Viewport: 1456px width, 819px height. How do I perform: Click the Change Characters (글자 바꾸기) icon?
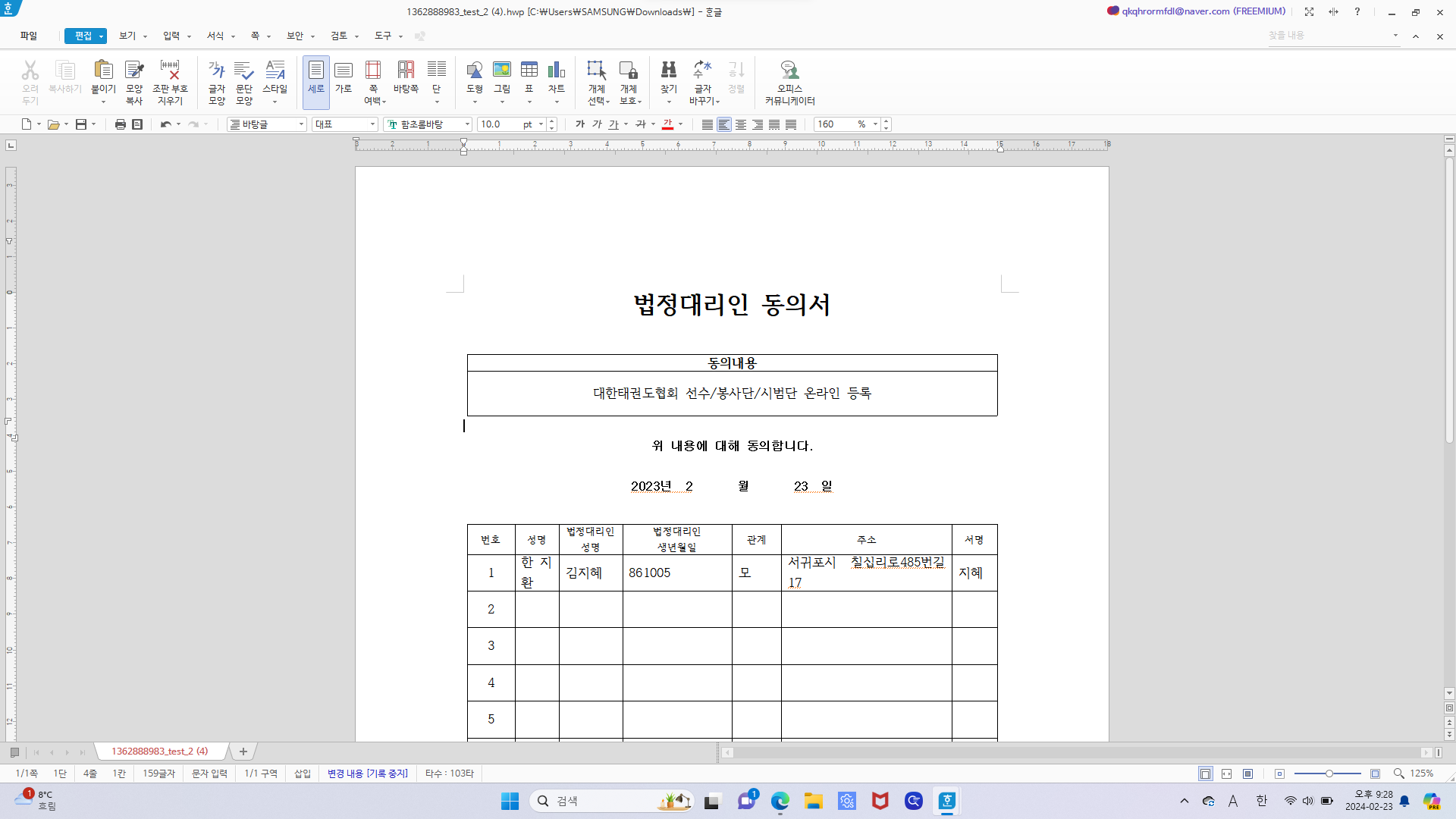pyautogui.click(x=703, y=71)
